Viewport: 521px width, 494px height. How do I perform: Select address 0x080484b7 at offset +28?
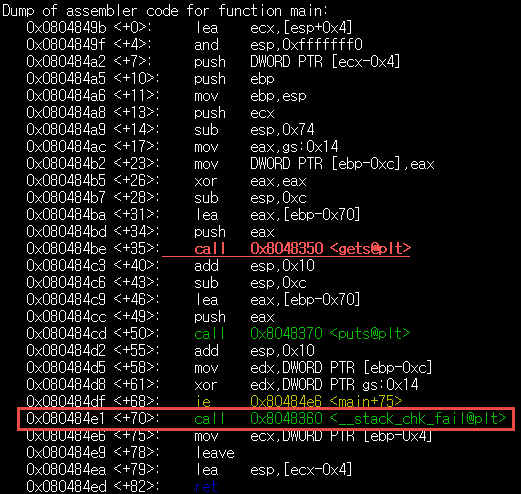click(66, 198)
